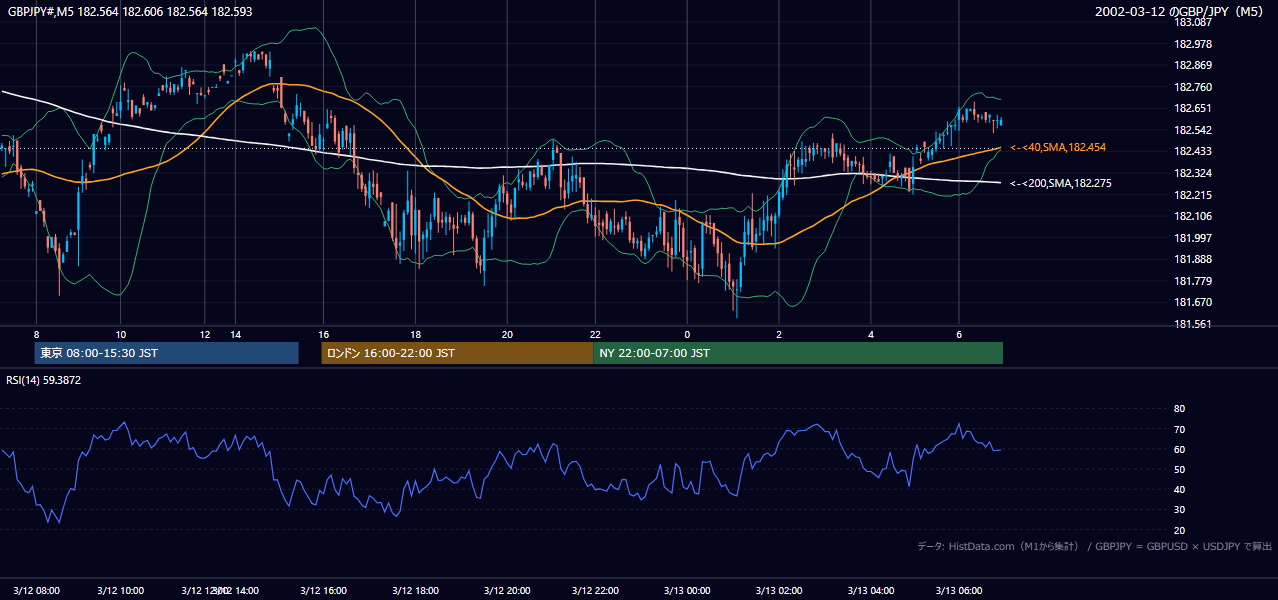Click the 3/12 10:00 bottom time label

[x=120, y=590]
